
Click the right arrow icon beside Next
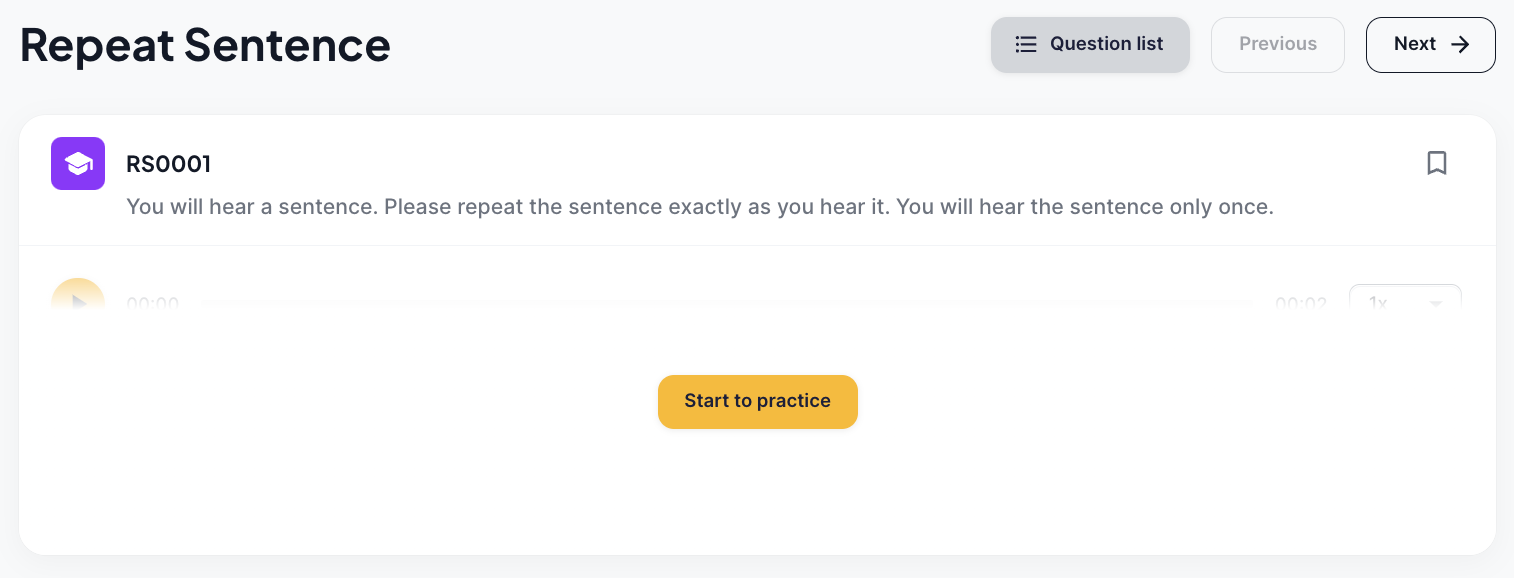[x=1460, y=44]
